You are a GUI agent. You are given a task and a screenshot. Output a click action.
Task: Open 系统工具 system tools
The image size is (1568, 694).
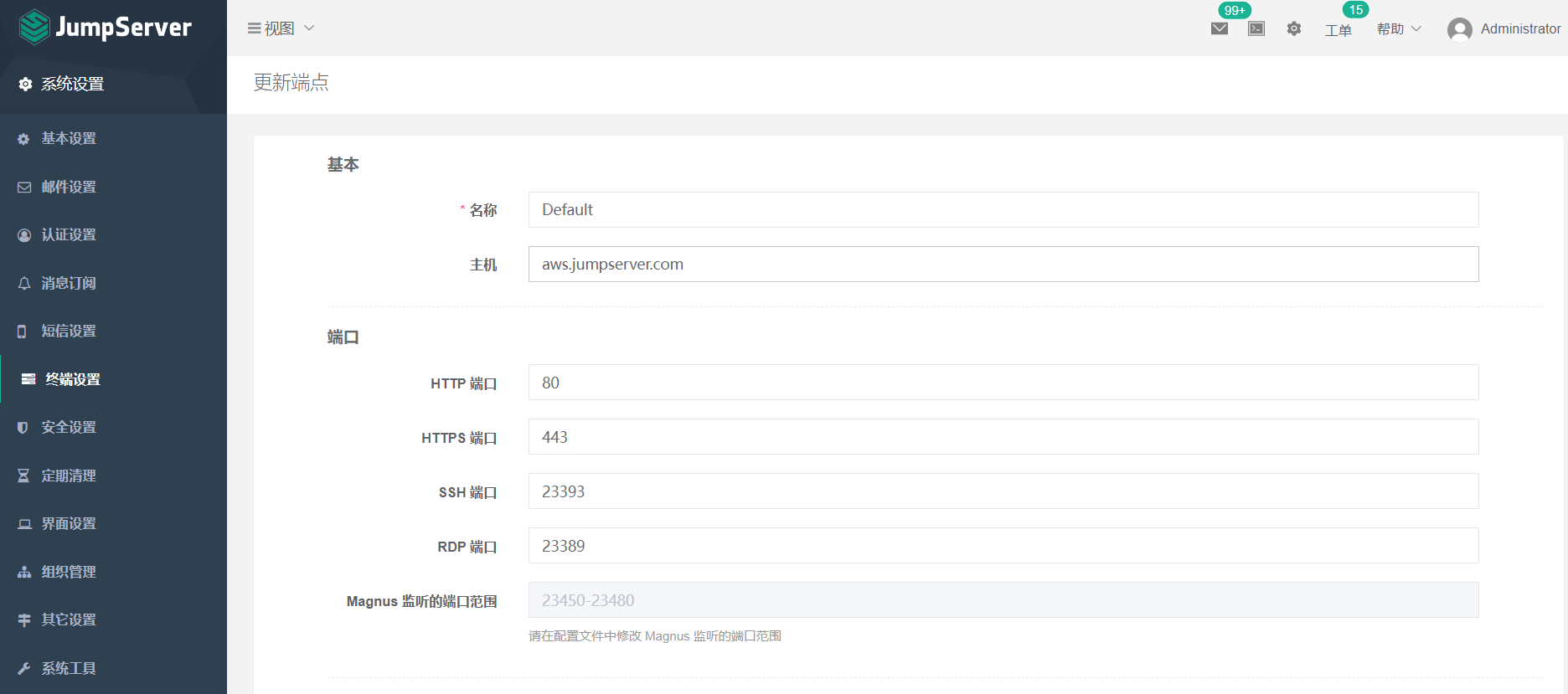[x=69, y=668]
